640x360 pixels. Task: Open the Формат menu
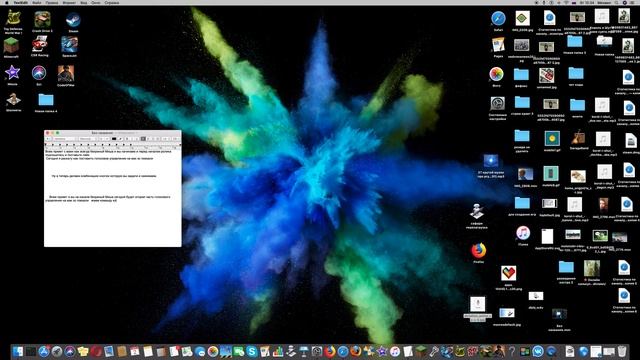(x=69, y=2)
